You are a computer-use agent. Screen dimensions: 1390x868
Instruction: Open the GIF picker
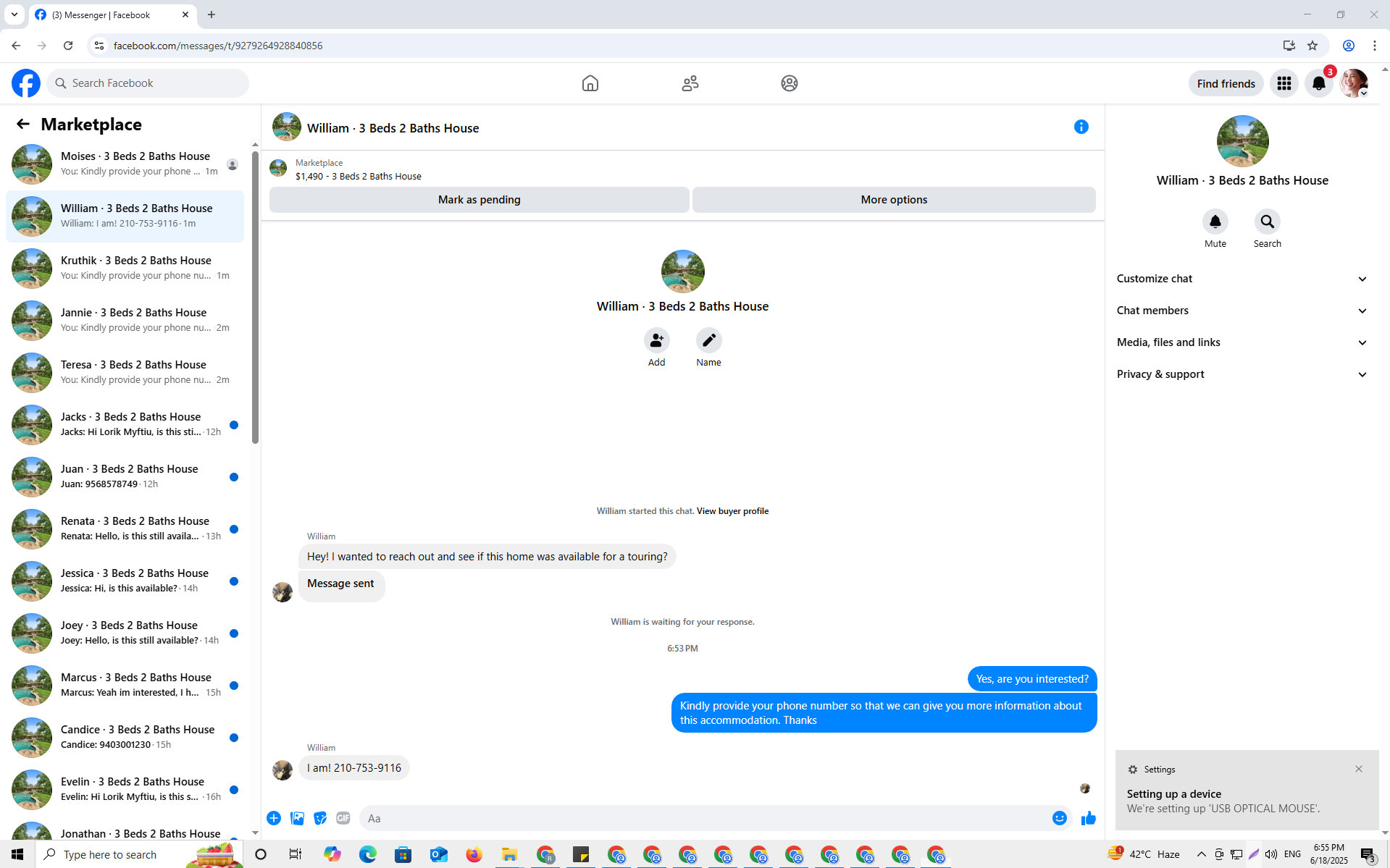343,818
